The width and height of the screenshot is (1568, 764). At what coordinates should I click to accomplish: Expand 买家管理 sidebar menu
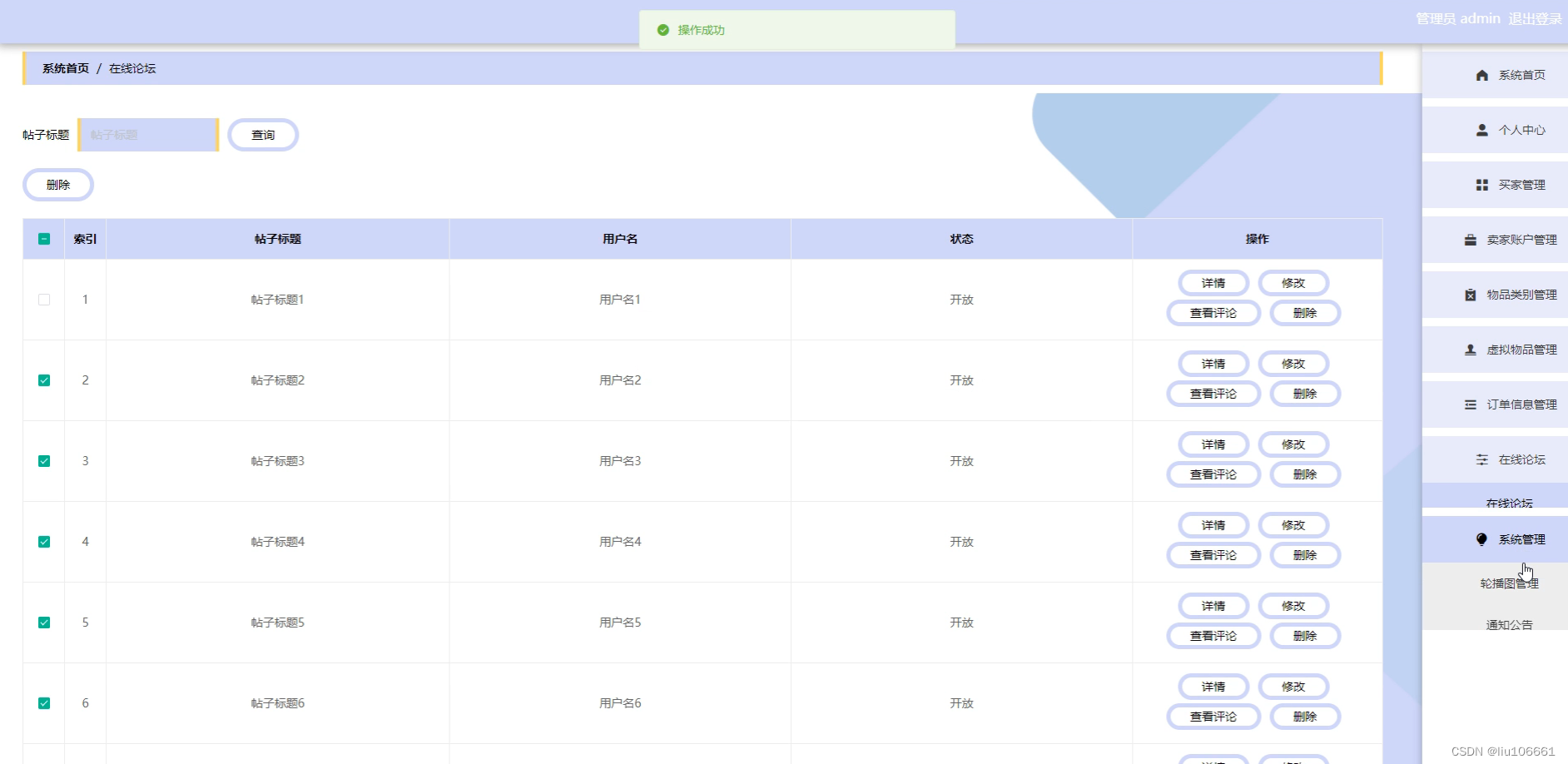[1495, 185]
